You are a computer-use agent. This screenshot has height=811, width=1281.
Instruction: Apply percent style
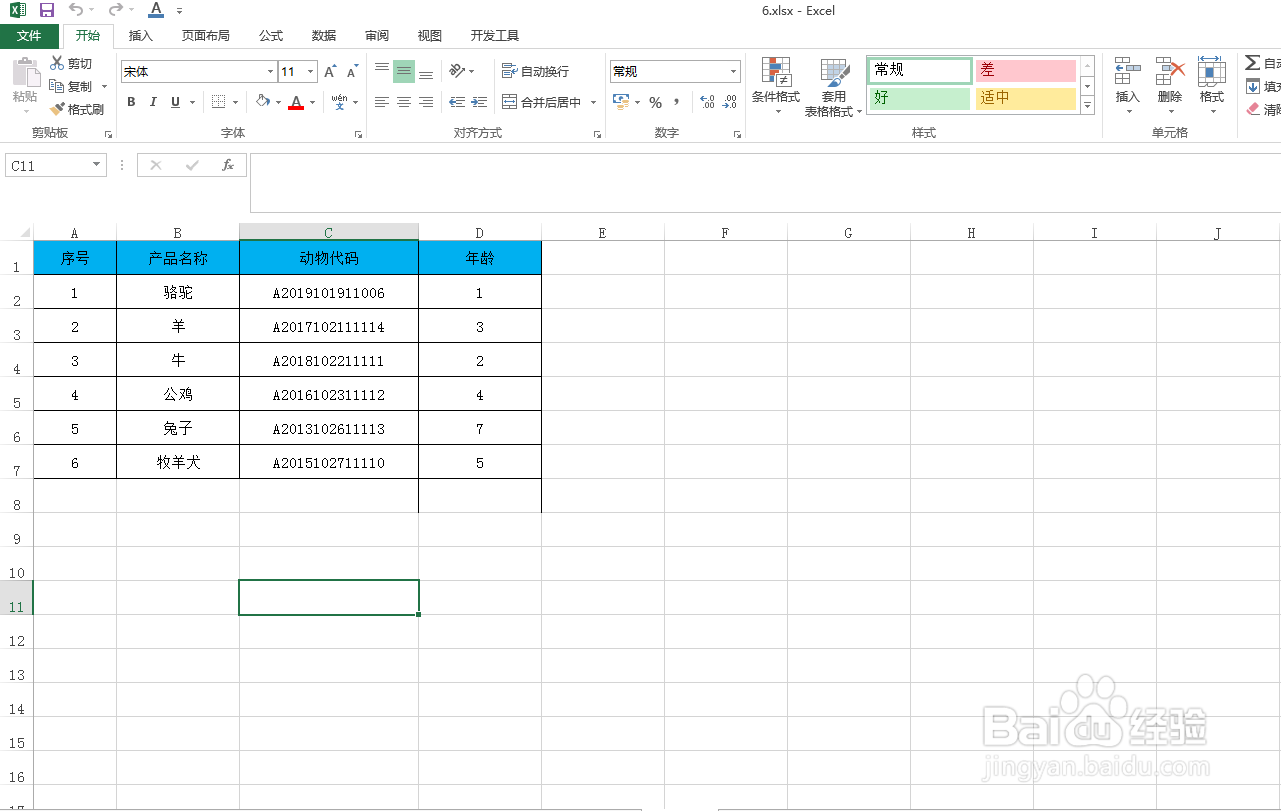click(x=655, y=102)
